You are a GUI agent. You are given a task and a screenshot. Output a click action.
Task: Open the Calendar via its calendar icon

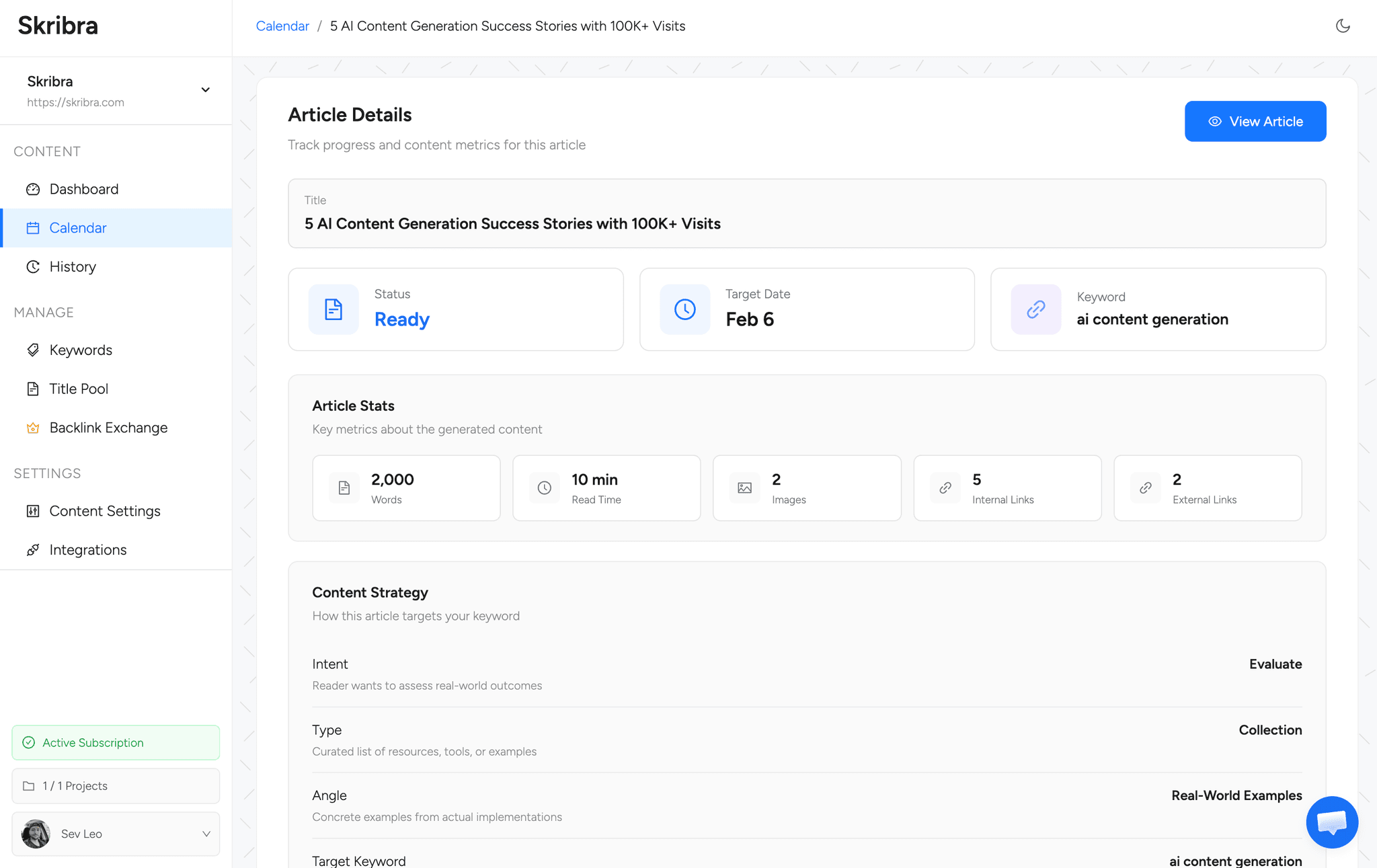(x=33, y=228)
